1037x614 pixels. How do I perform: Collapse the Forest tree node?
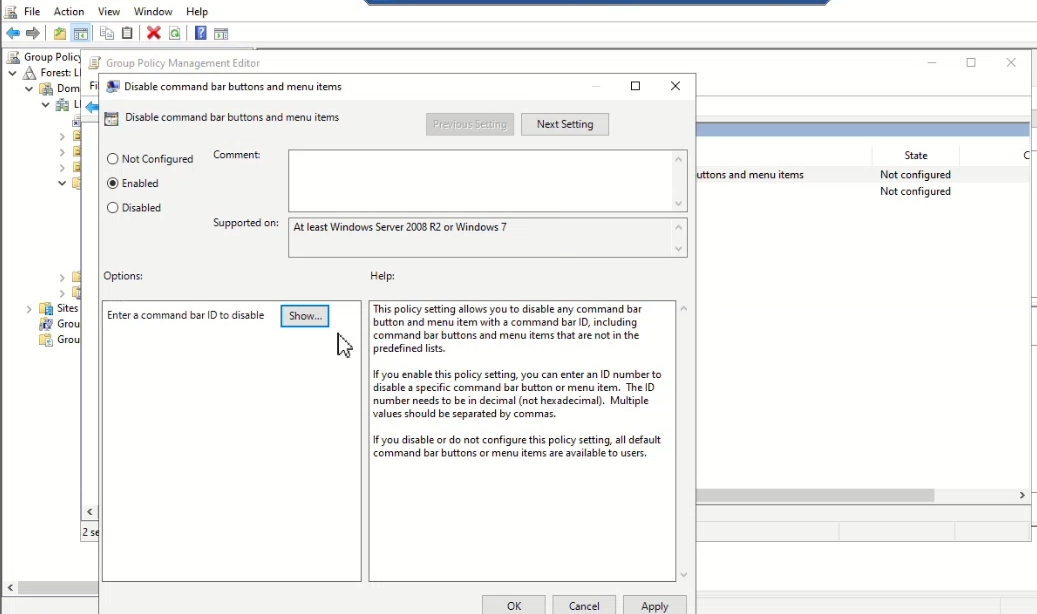click(x=14, y=72)
